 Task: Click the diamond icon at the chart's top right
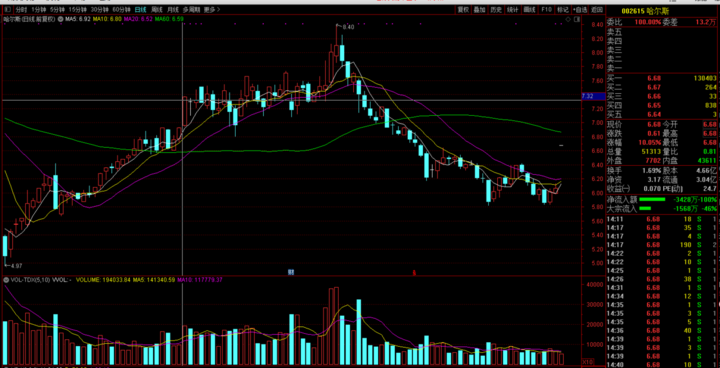point(568,19)
